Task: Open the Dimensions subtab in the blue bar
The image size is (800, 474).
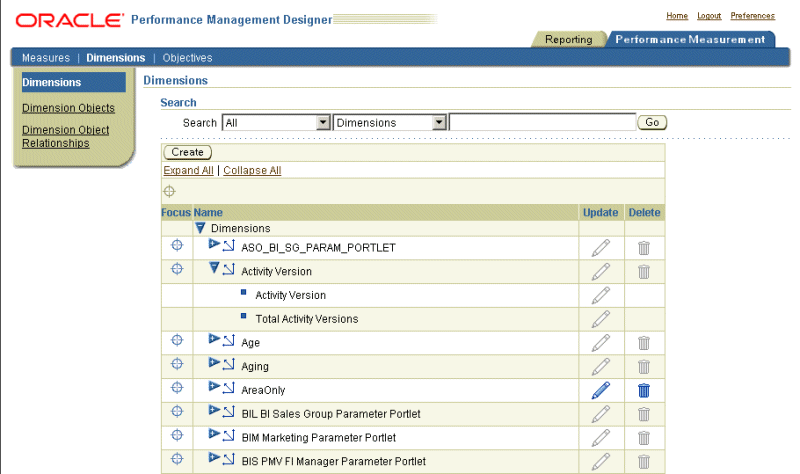Action: [x=116, y=58]
